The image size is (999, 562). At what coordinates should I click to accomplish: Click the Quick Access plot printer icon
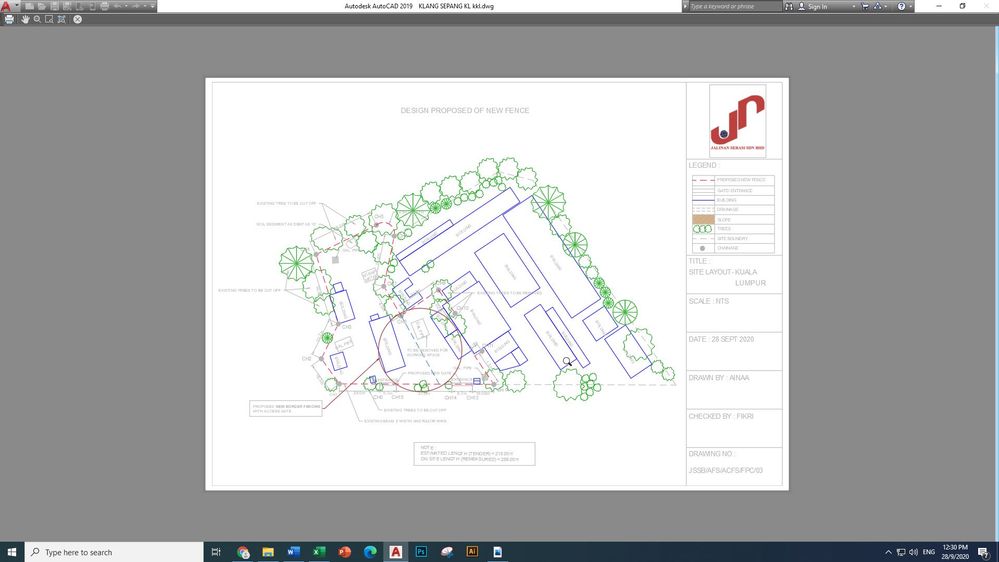[x=104, y=6]
